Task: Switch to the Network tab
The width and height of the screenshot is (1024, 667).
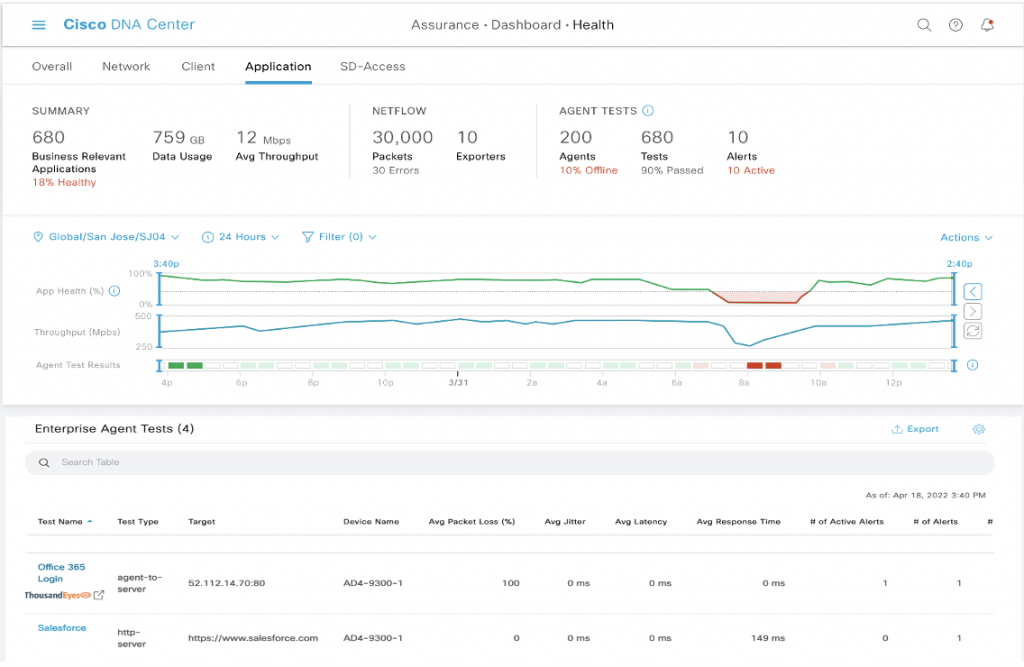Action: (x=126, y=66)
